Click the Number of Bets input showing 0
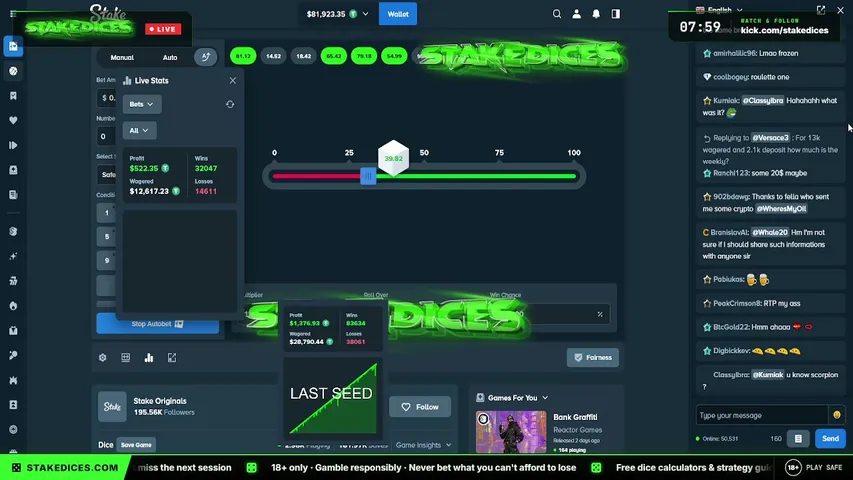 [106, 136]
